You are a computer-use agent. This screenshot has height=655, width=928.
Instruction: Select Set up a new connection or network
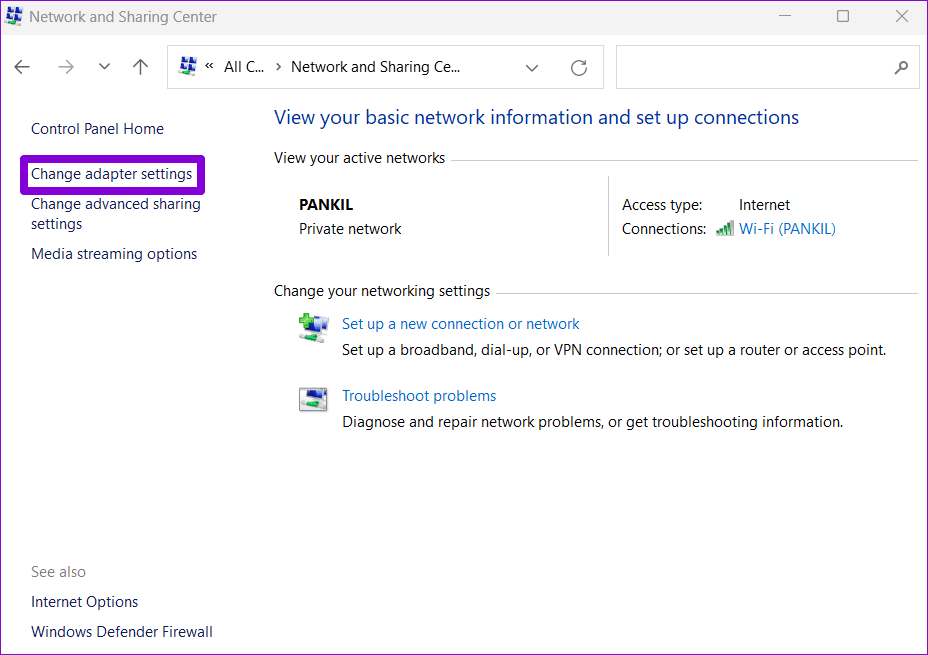pos(460,324)
